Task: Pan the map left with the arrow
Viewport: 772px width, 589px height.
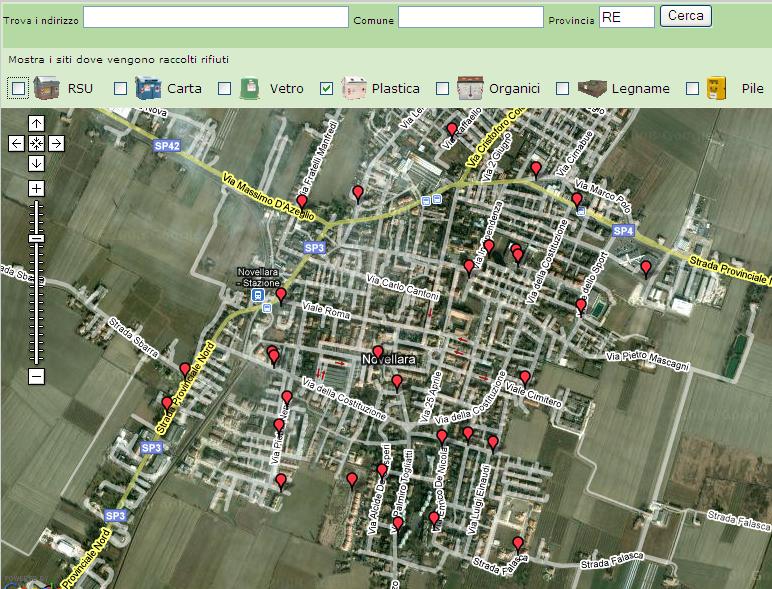Action: (16, 143)
